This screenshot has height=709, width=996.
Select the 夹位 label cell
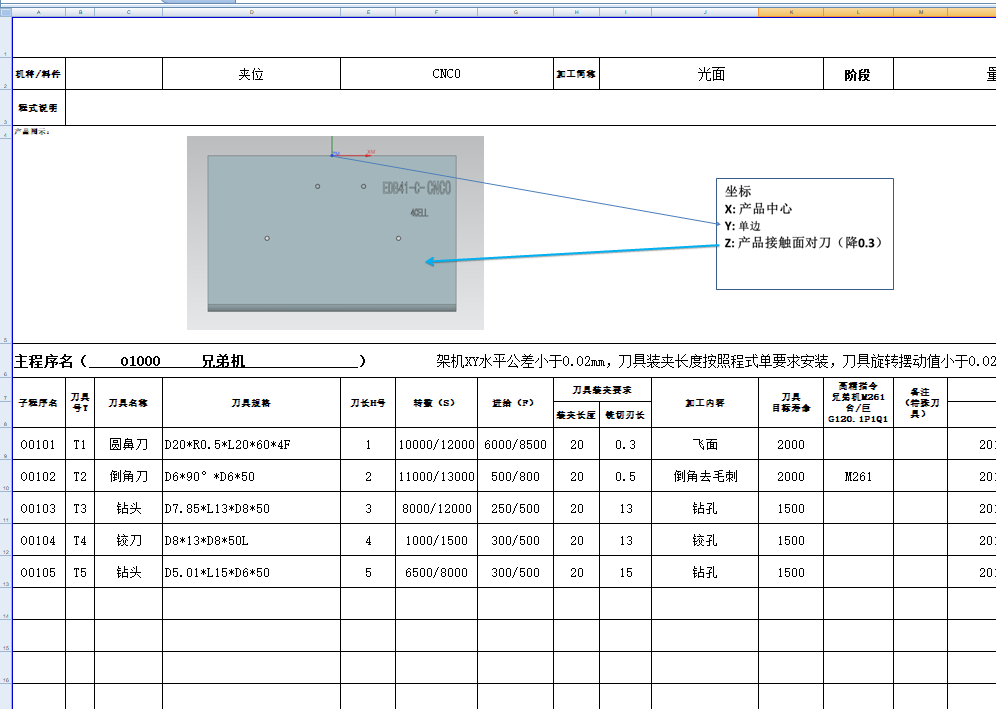click(252, 73)
